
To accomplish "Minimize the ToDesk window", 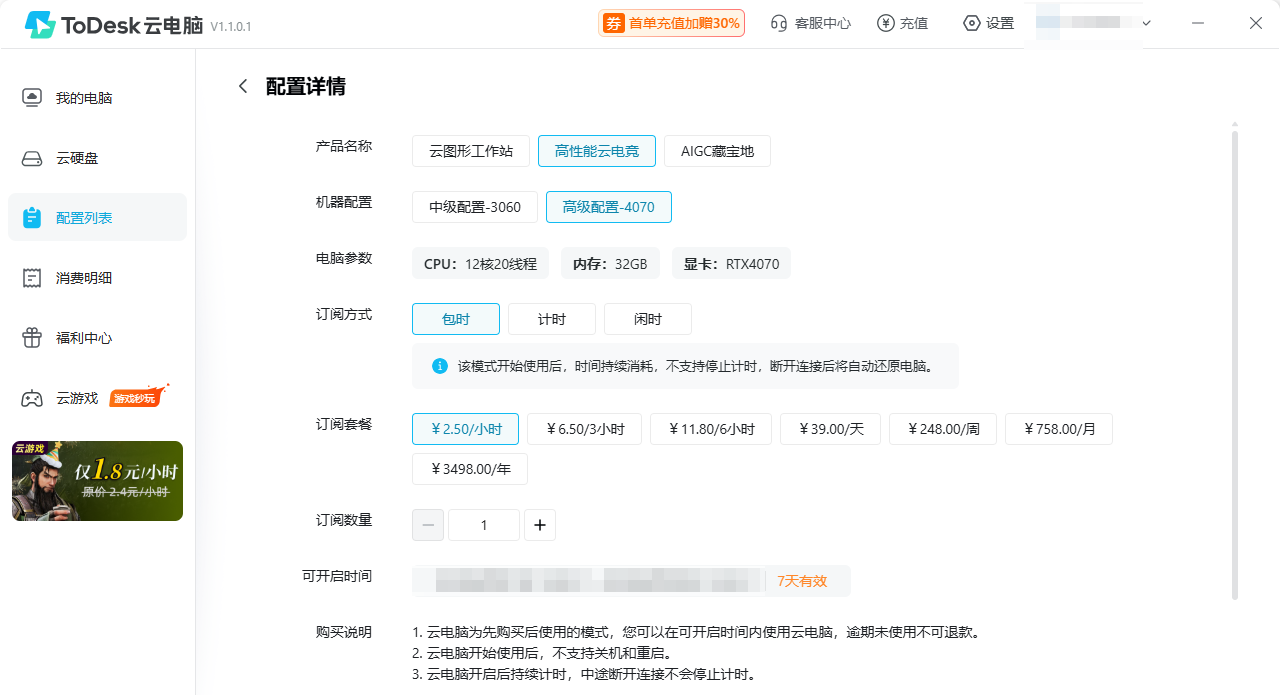I will [1198, 23].
